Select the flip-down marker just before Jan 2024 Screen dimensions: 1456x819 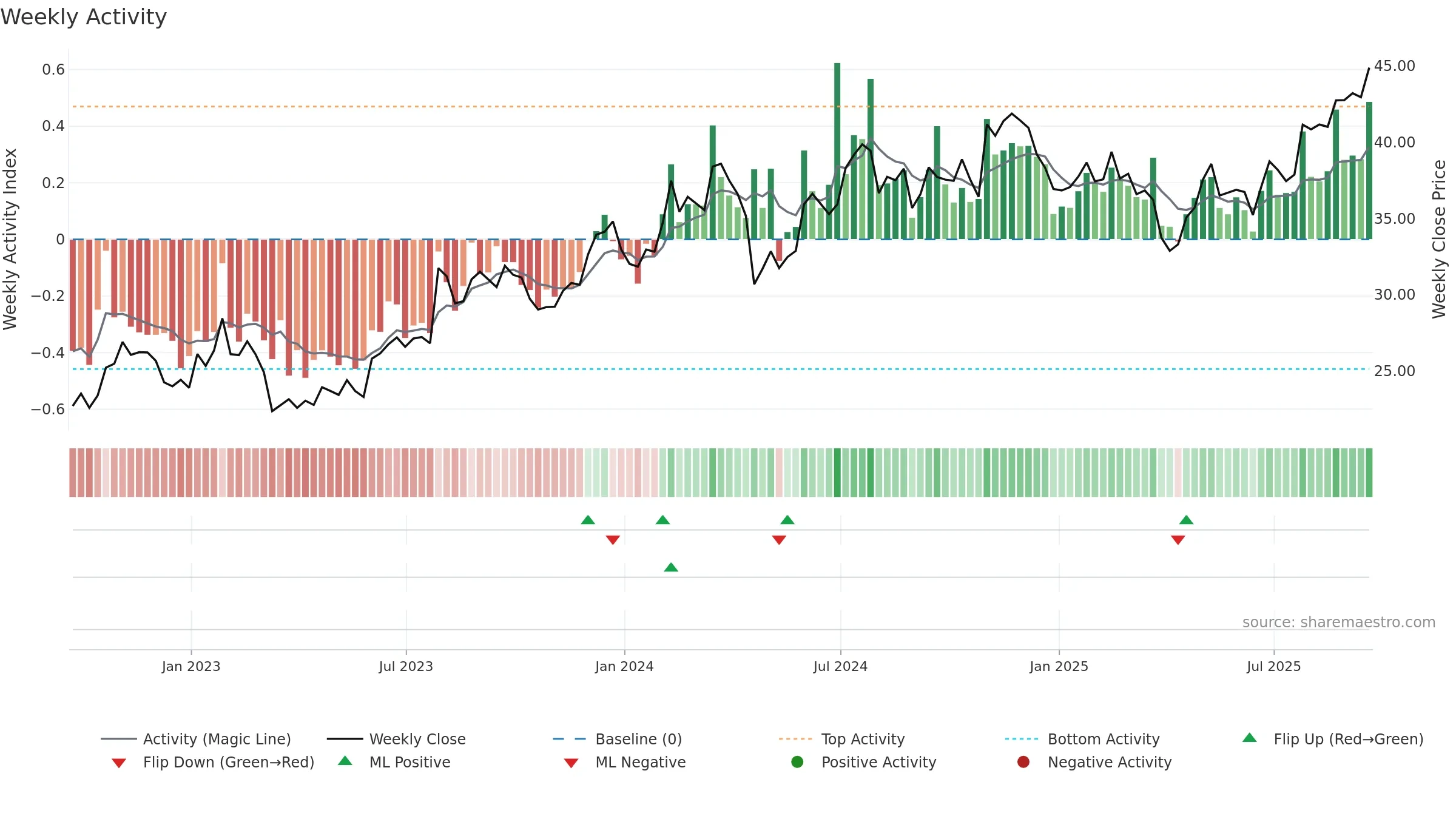point(613,540)
